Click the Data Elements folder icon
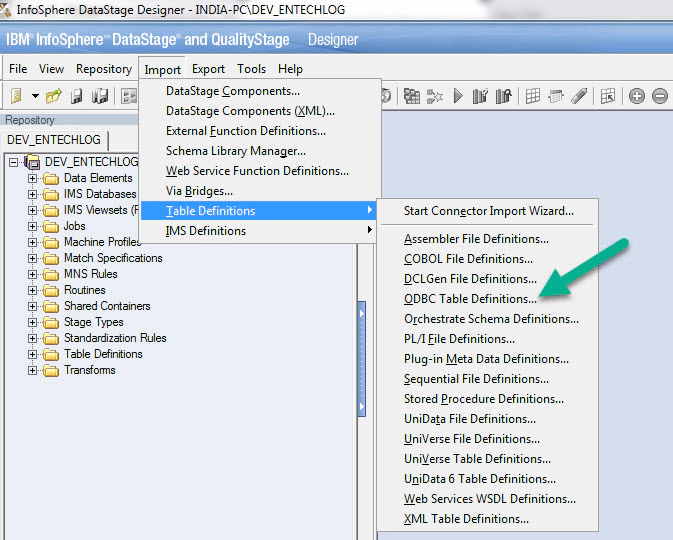The width and height of the screenshot is (673, 540). [51, 178]
